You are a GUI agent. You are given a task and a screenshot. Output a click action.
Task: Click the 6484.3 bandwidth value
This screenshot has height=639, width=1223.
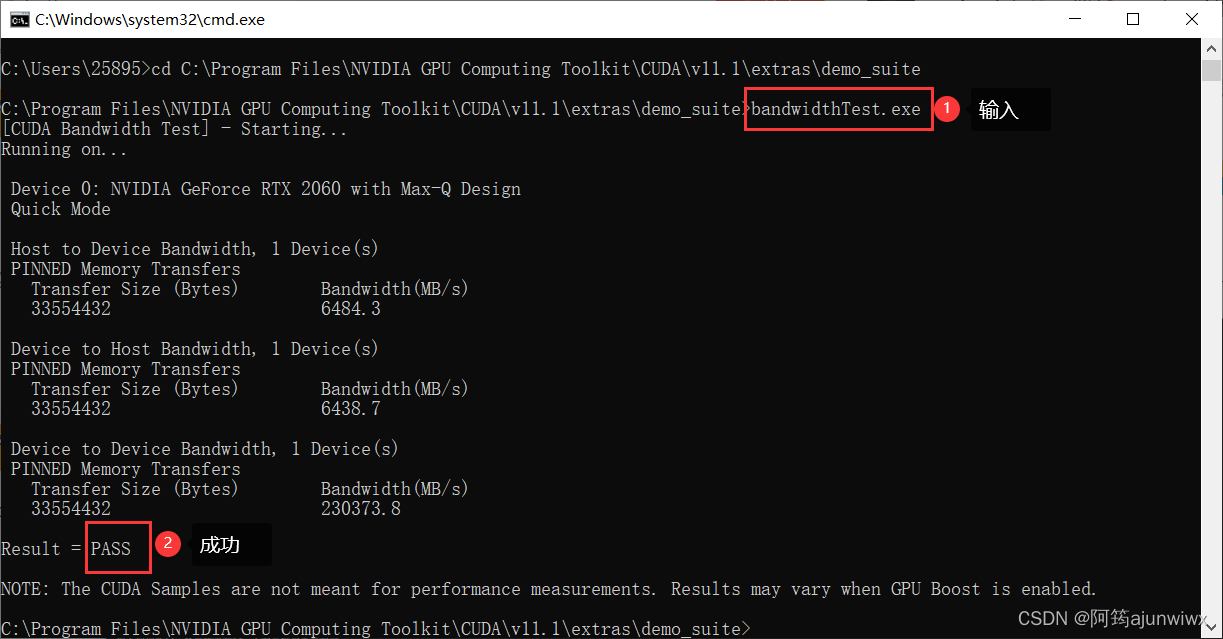[x=351, y=309]
